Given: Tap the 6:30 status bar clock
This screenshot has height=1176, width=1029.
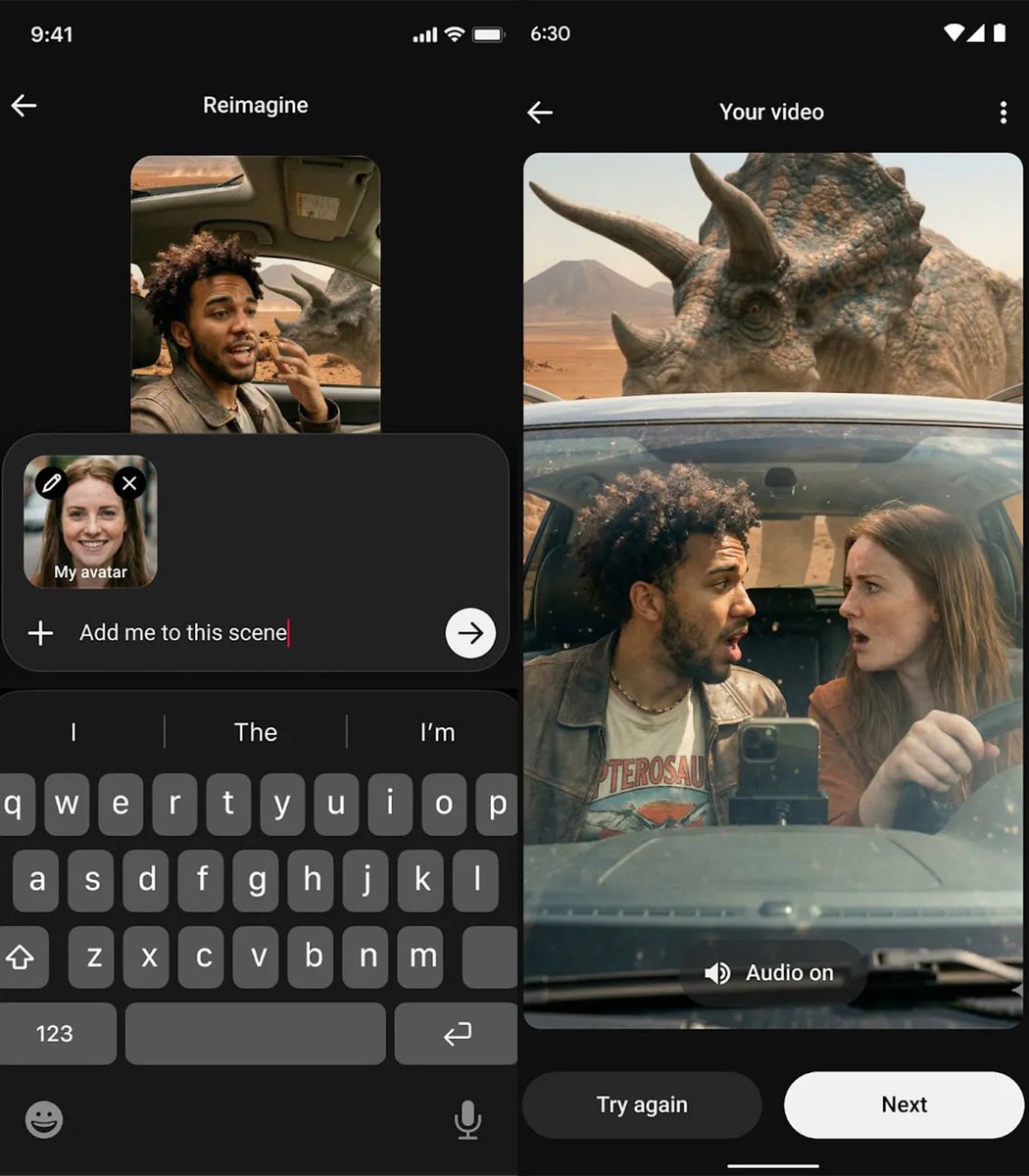Looking at the screenshot, I should [550, 33].
